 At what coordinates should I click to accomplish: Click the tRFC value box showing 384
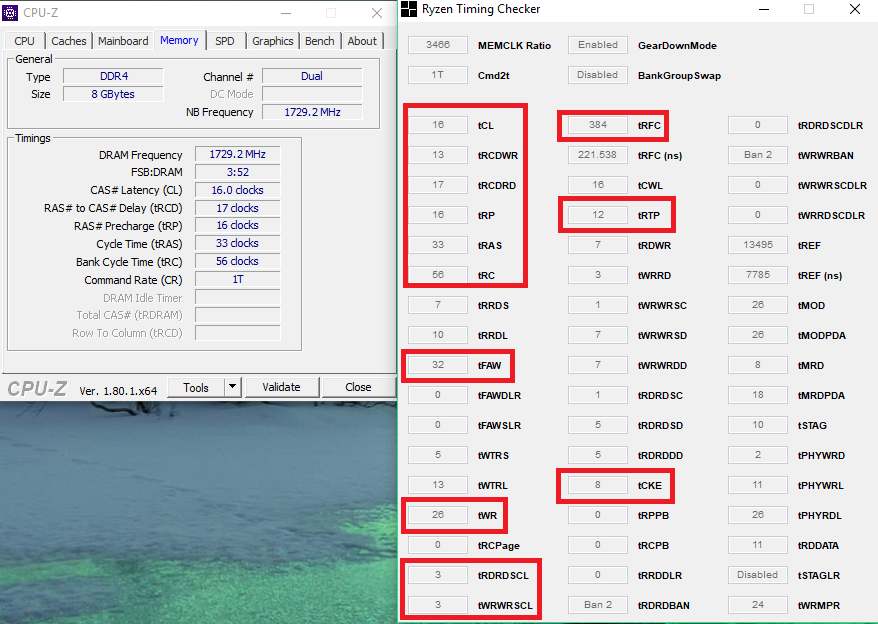point(598,125)
